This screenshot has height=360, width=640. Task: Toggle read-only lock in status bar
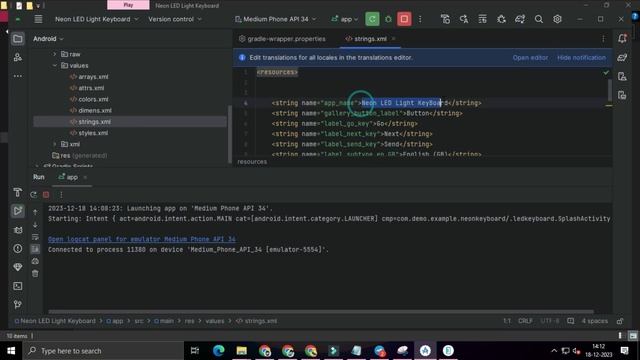620,321
